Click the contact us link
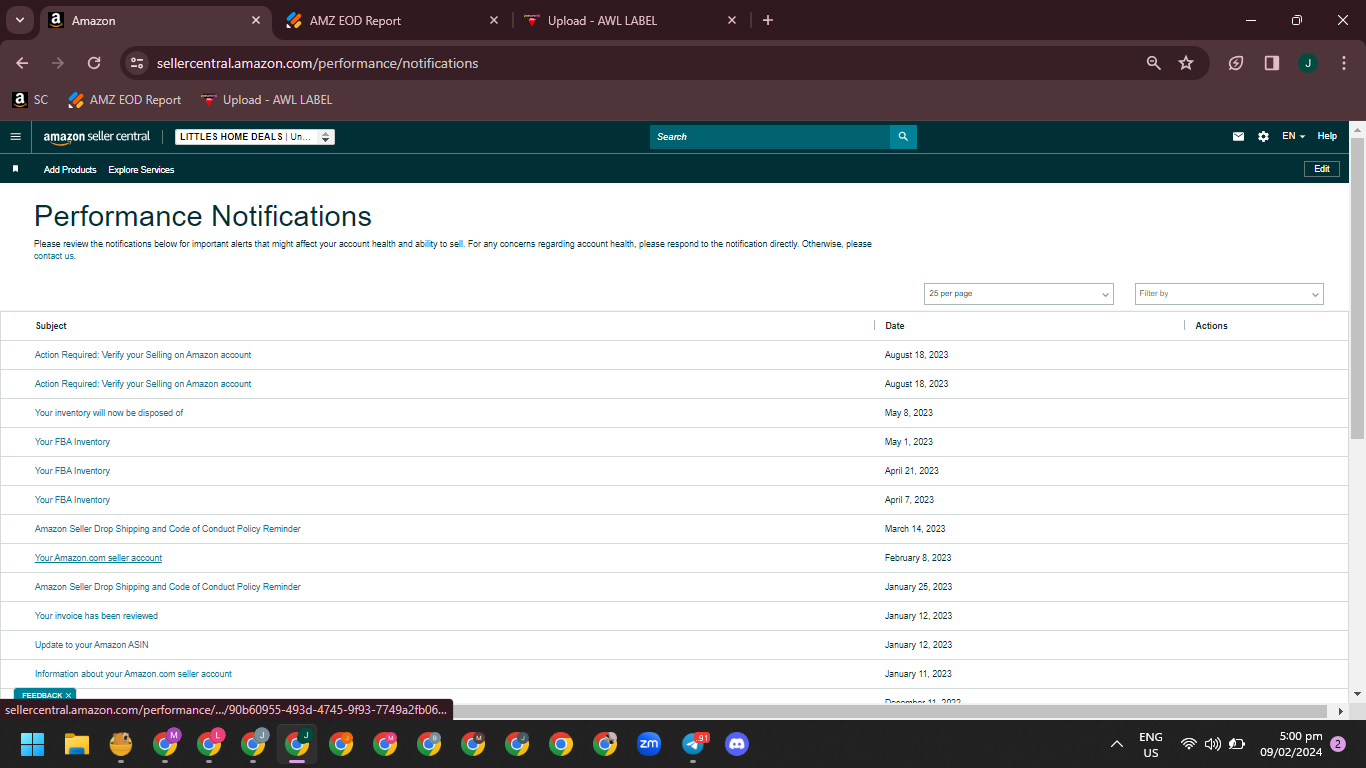Viewport: 1366px width, 768px height. pyautogui.click(x=54, y=256)
